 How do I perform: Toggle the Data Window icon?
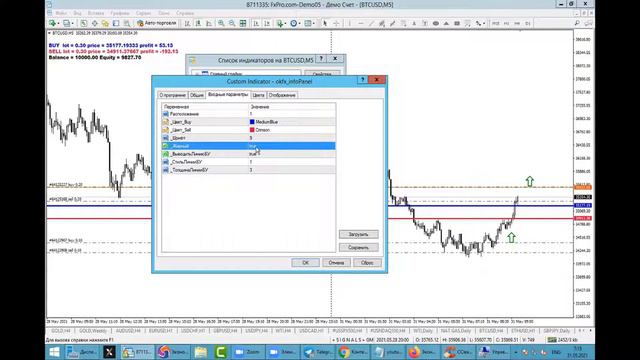(95, 23)
